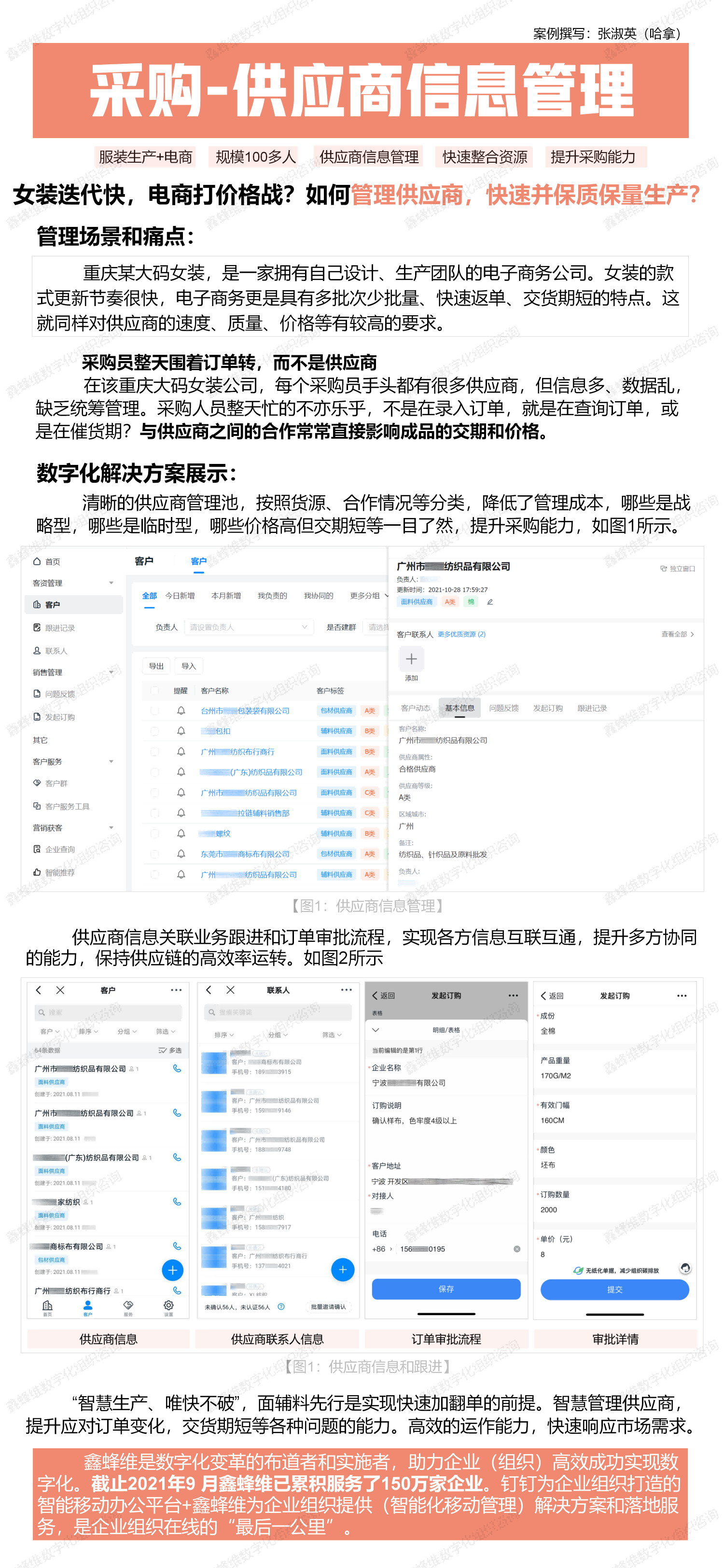Open 客户动态 tab in detail panel

[x=416, y=708]
